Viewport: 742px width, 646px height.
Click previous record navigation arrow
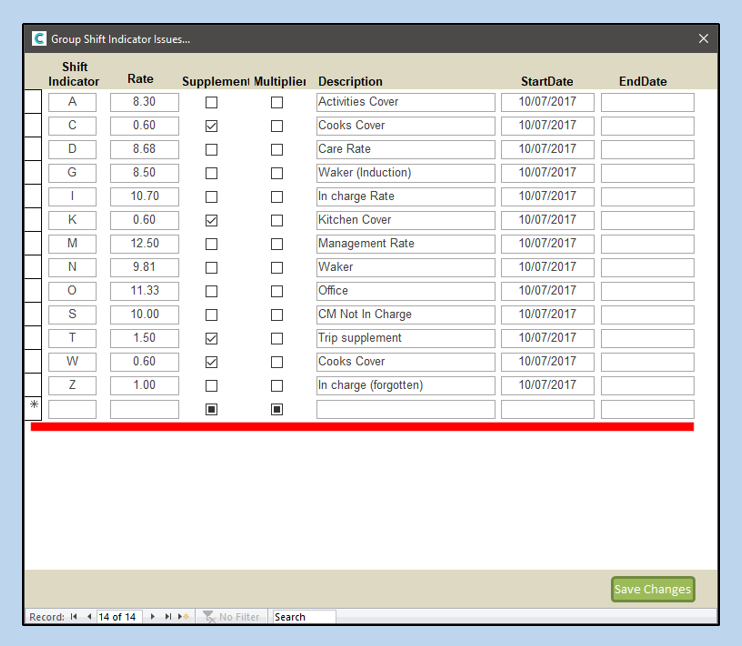[89, 617]
